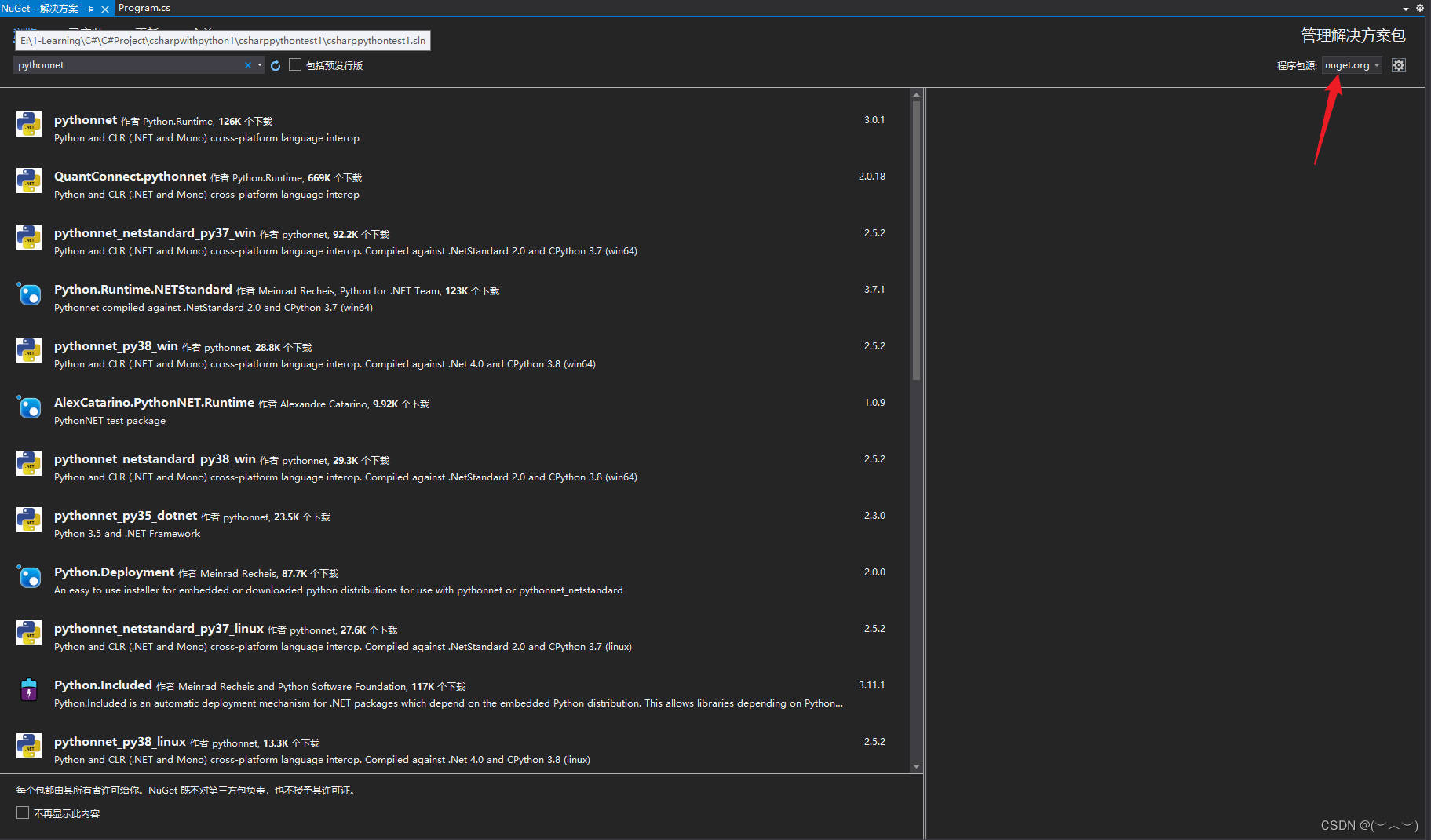Screen dimensions: 1431x840
Task: Check 不再显示此内容 at the bottom
Action: (21, 813)
